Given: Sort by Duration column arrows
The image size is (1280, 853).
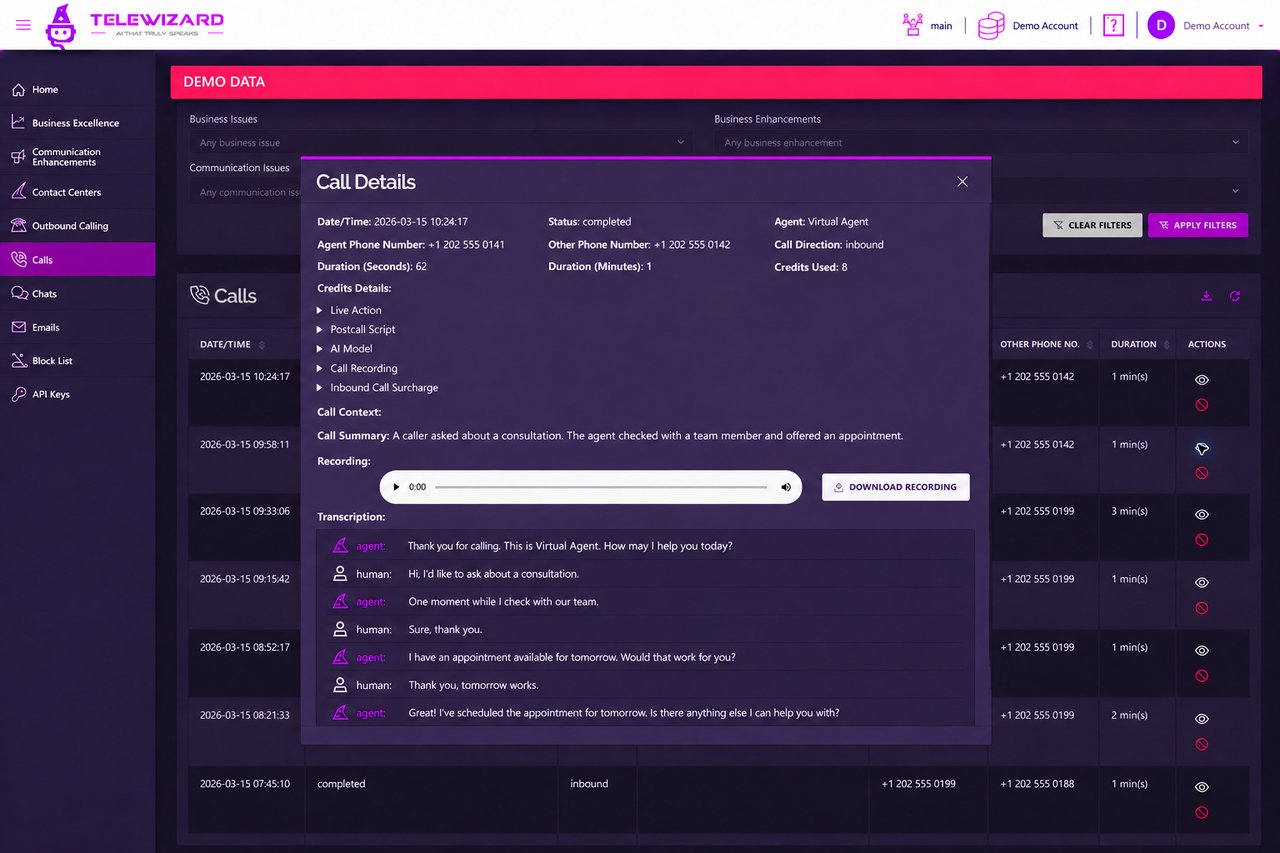Looking at the screenshot, I should (x=1166, y=345).
